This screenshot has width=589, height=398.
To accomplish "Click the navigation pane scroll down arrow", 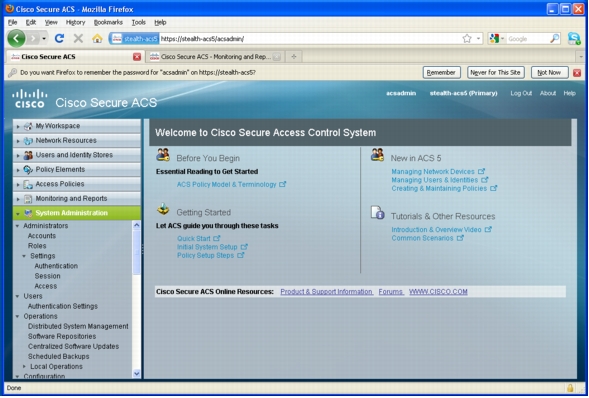I will 136,373.
